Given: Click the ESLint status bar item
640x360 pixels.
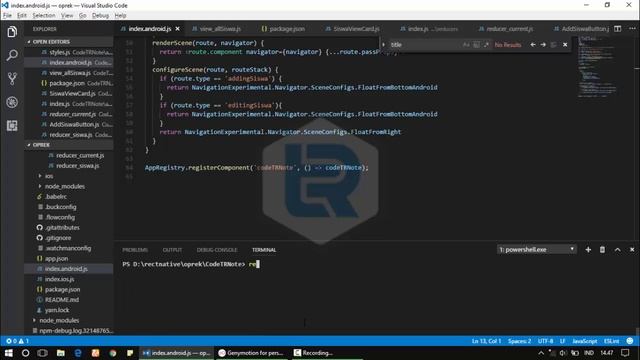Looking at the screenshot, I should click(x=611, y=341).
